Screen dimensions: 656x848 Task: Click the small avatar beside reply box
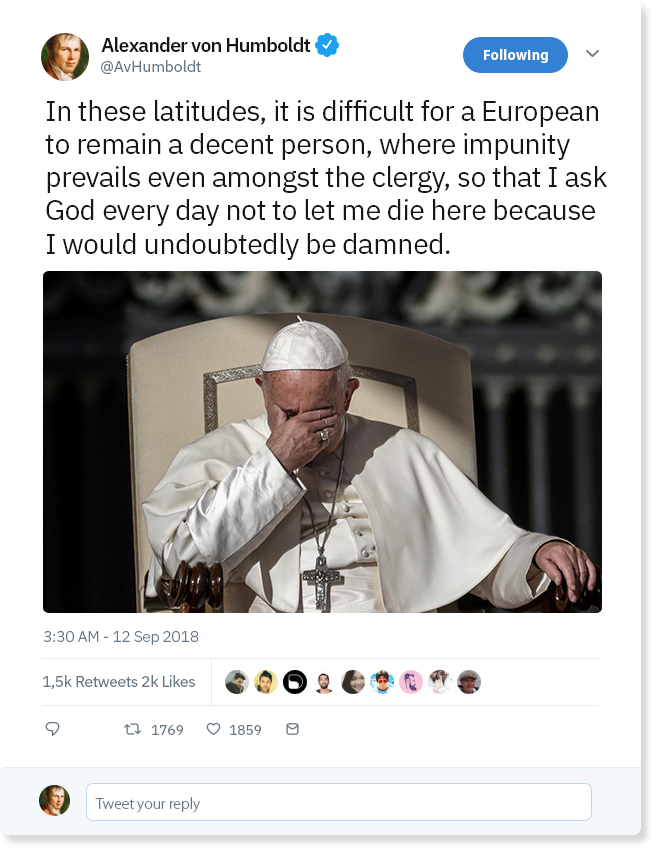point(54,801)
